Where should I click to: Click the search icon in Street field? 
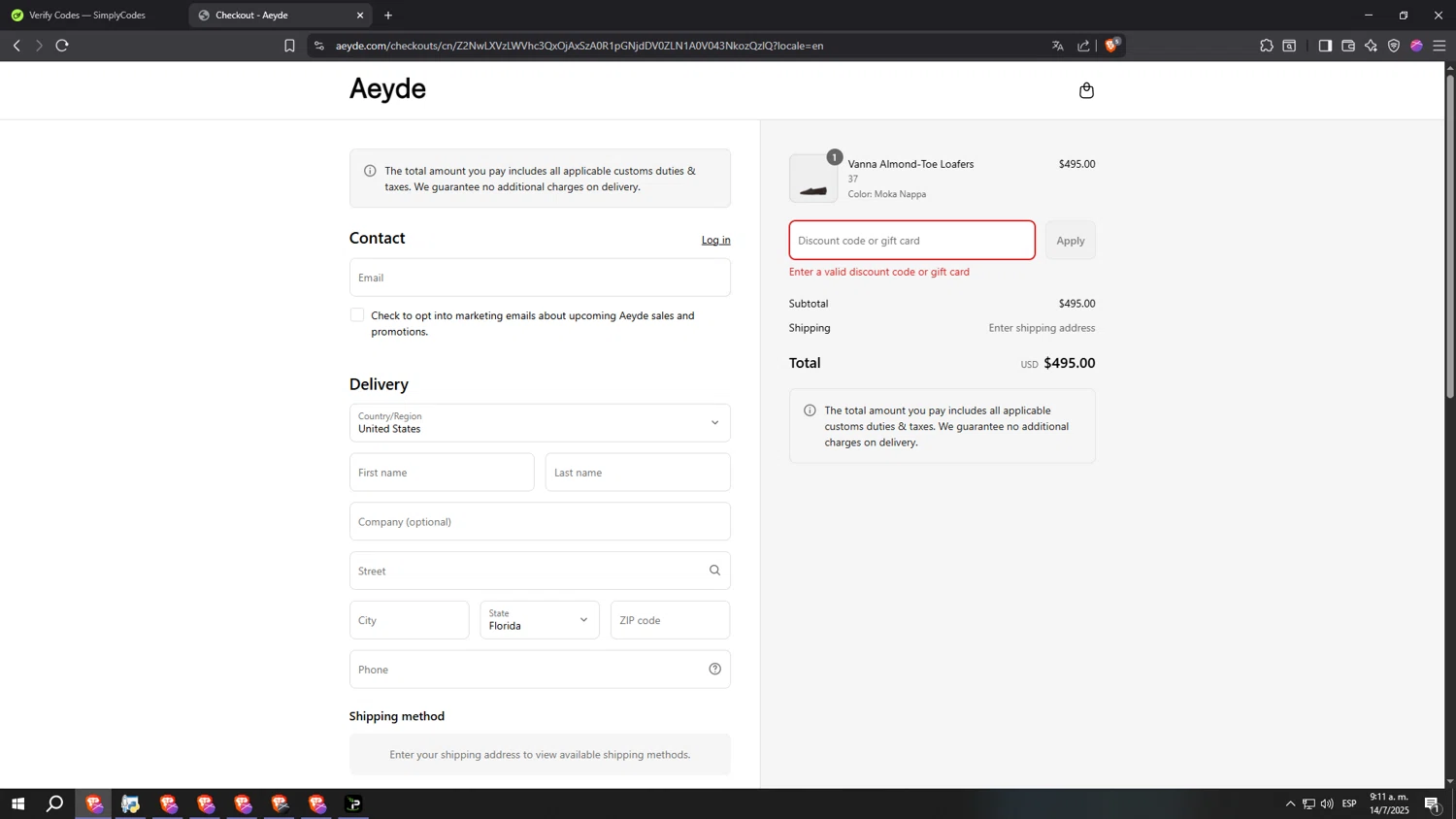[x=714, y=571]
